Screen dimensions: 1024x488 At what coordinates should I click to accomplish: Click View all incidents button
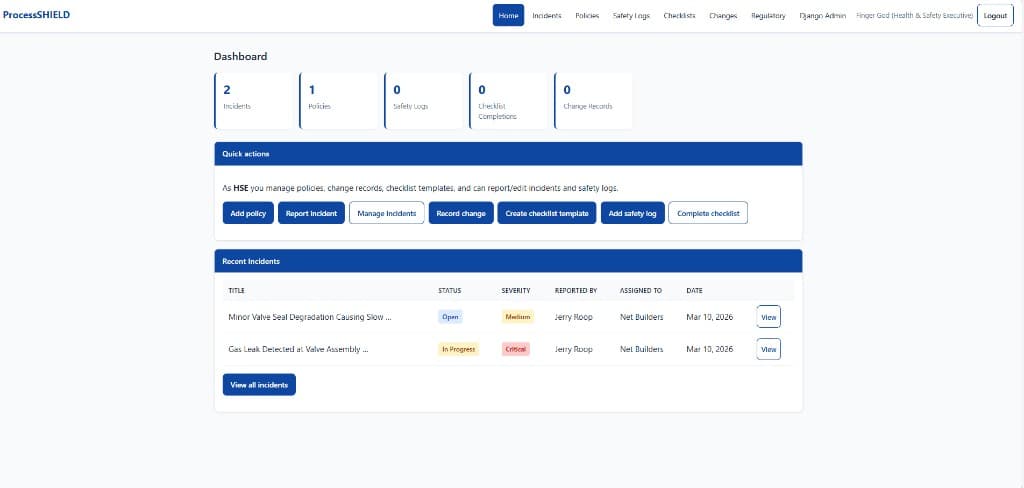coord(259,385)
